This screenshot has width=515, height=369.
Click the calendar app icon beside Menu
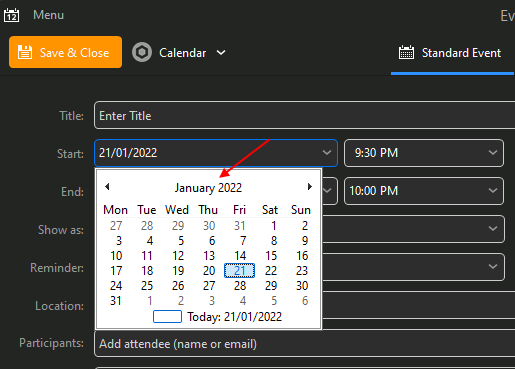click(x=11, y=15)
